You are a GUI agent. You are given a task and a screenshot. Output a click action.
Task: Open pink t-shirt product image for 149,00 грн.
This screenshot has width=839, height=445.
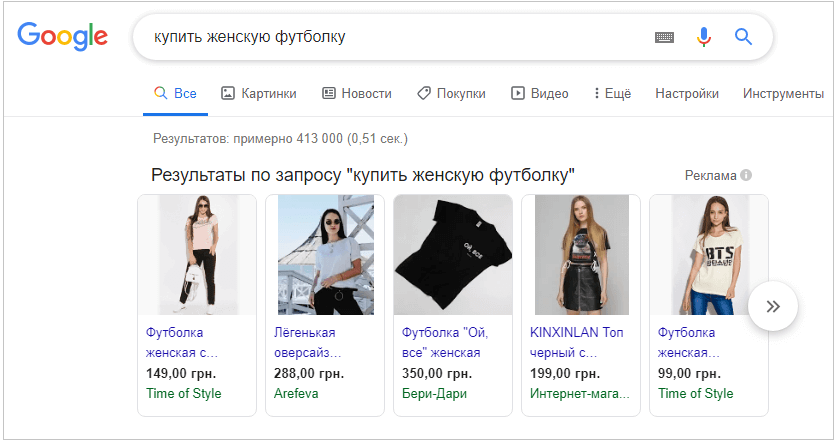point(197,255)
